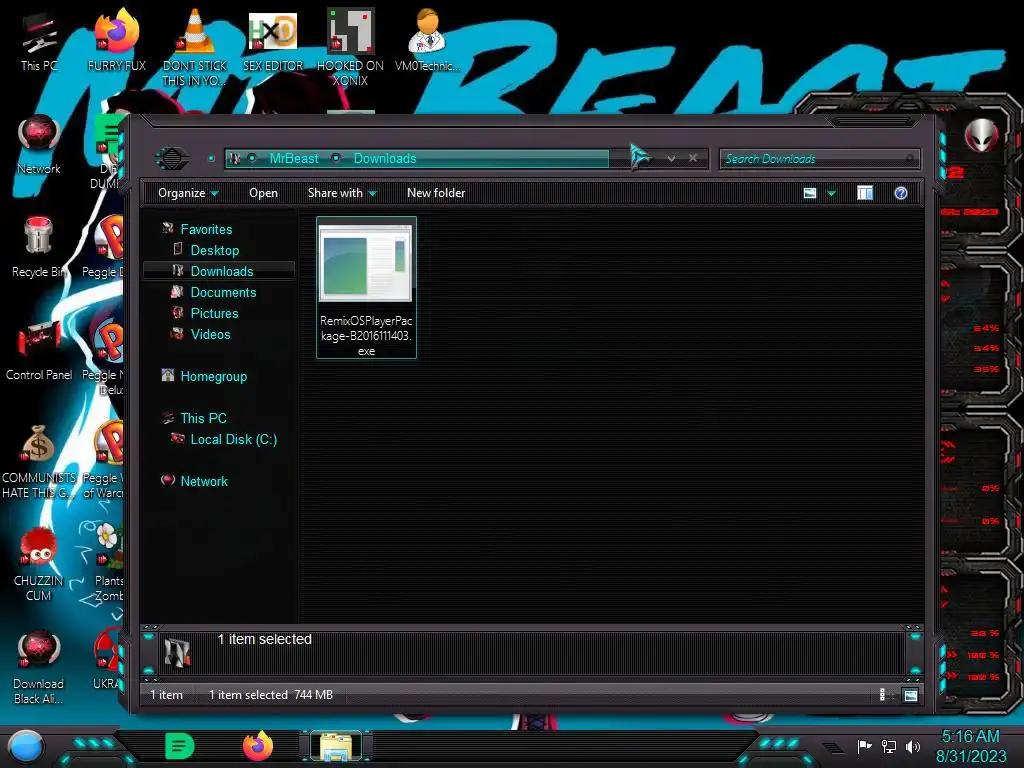
Task: Select the HOOKED ON XONIX shortcut
Action: click(x=350, y=47)
